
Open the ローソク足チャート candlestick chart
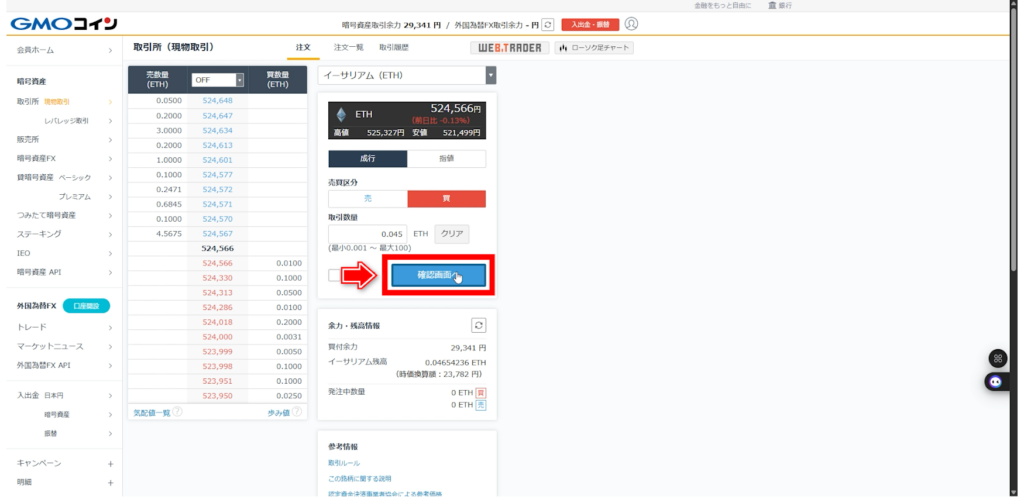pos(595,47)
